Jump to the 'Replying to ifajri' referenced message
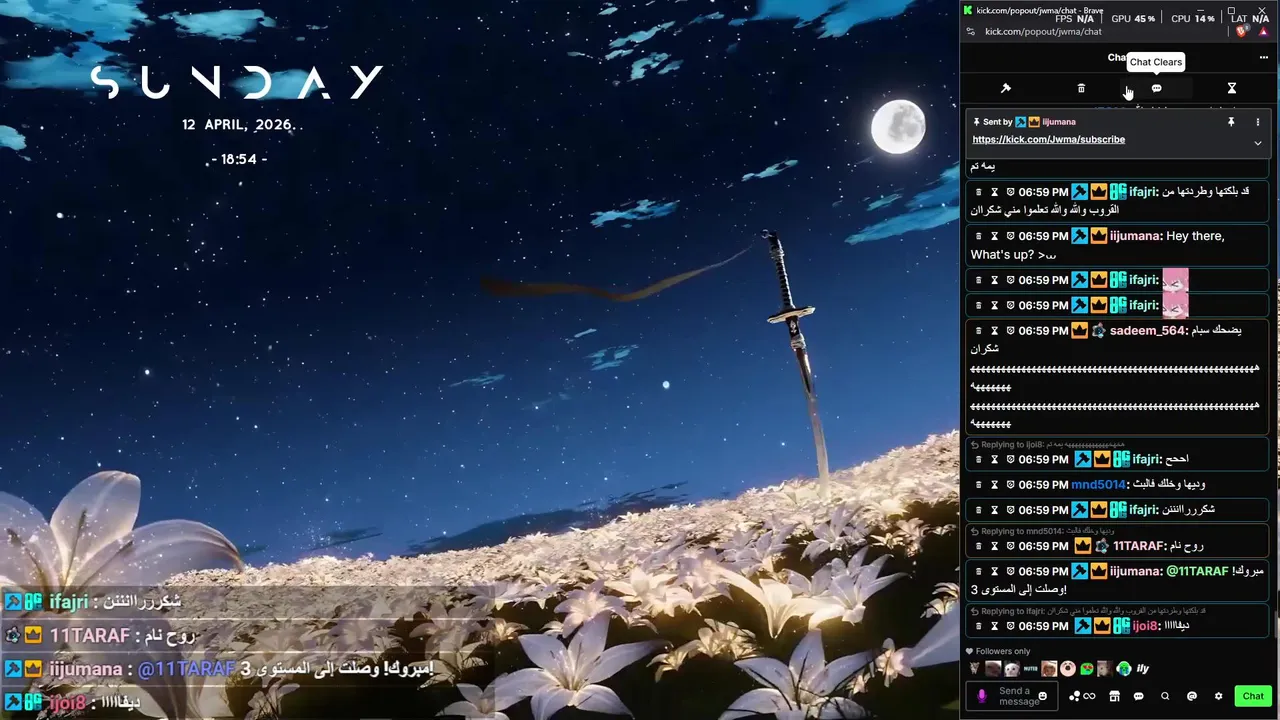The height and width of the screenshot is (720, 1280). tap(1088, 611)
